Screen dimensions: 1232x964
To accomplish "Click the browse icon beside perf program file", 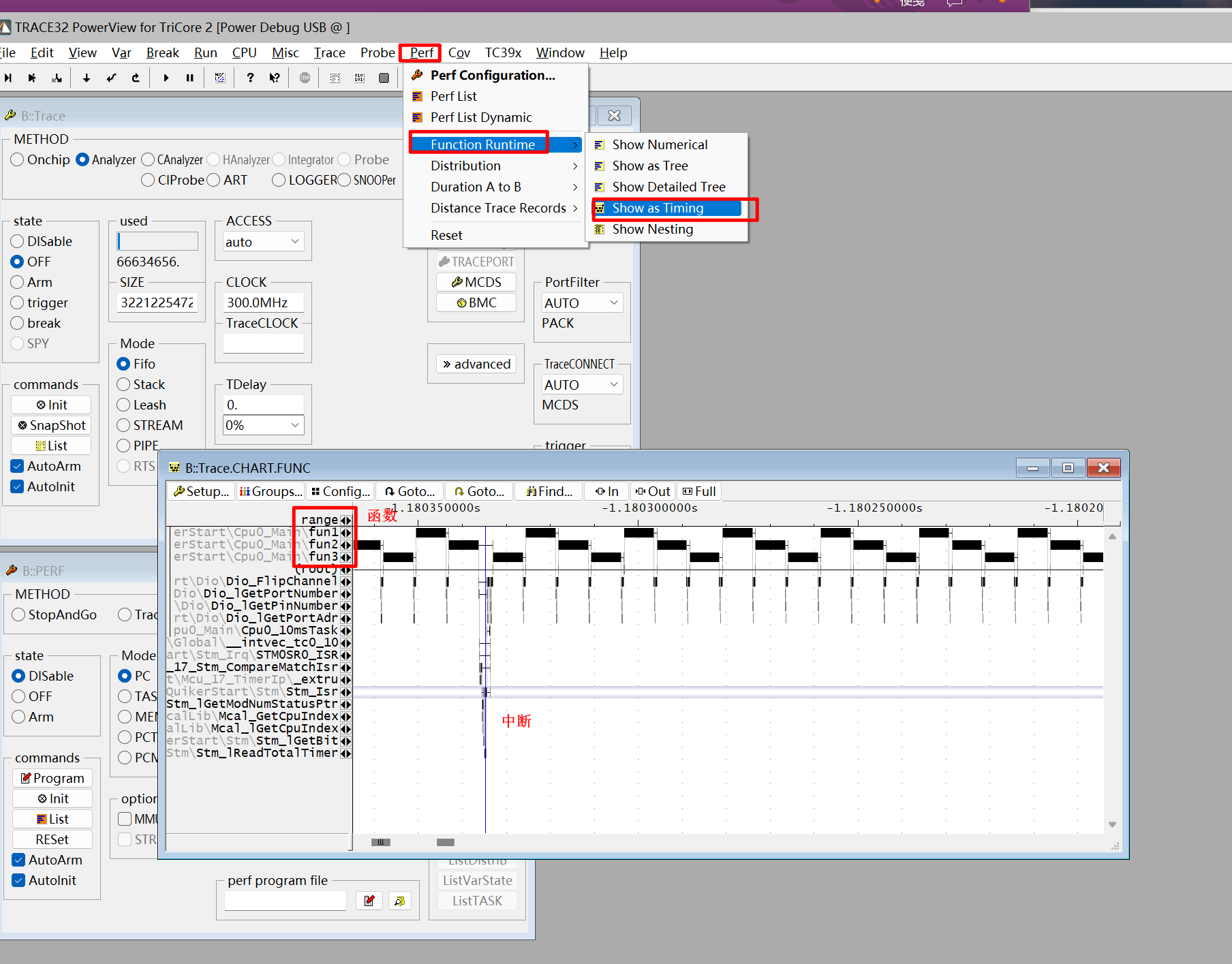I will coord(400,901).
